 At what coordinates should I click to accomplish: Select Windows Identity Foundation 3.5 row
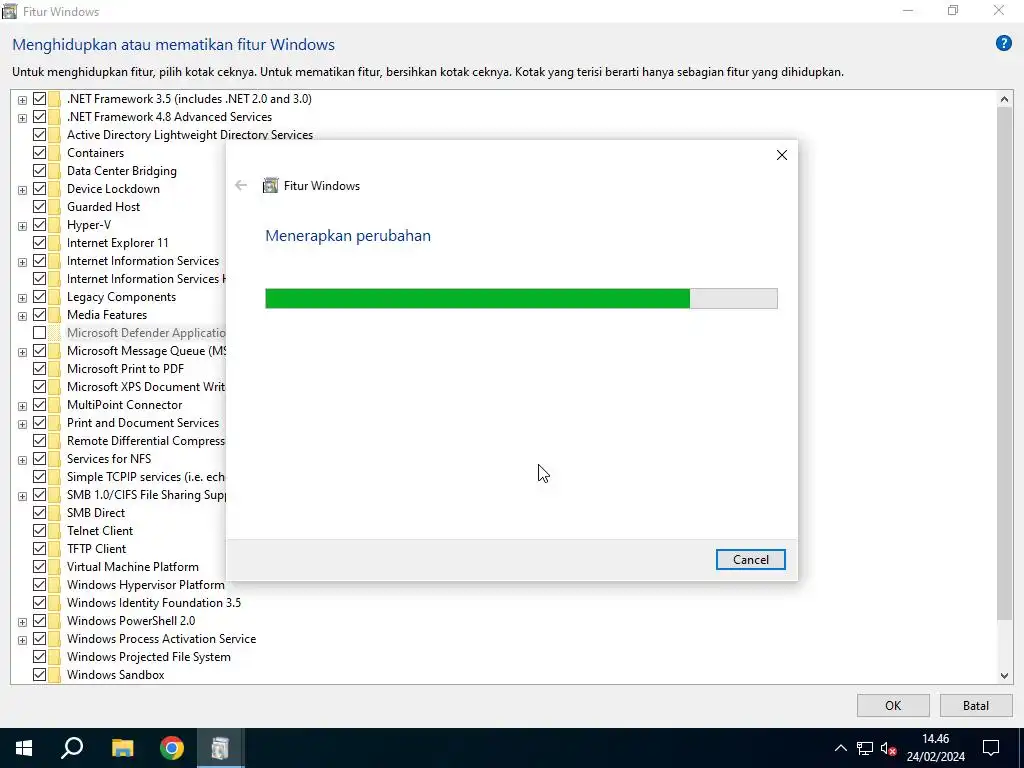click(153, 603)
